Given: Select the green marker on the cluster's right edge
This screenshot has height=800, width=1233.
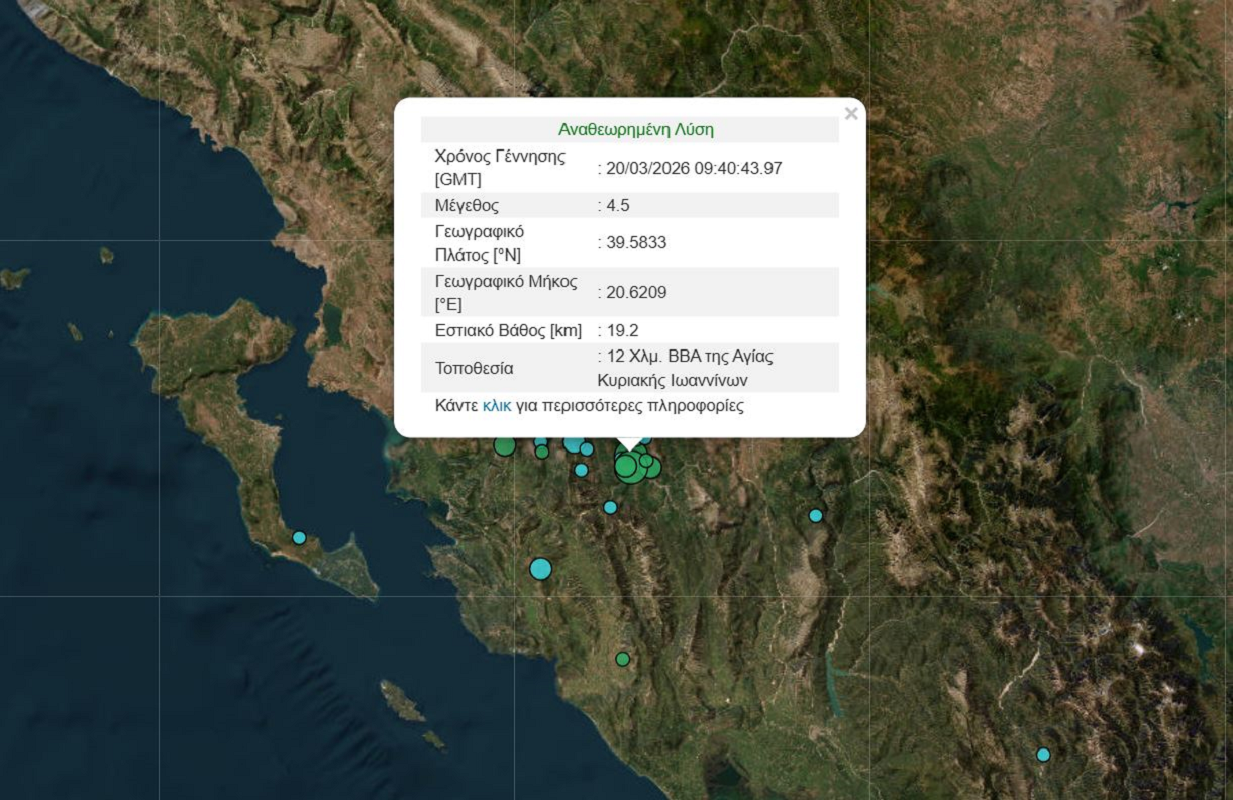Looking at the screenshot, I should click(653, 467).
